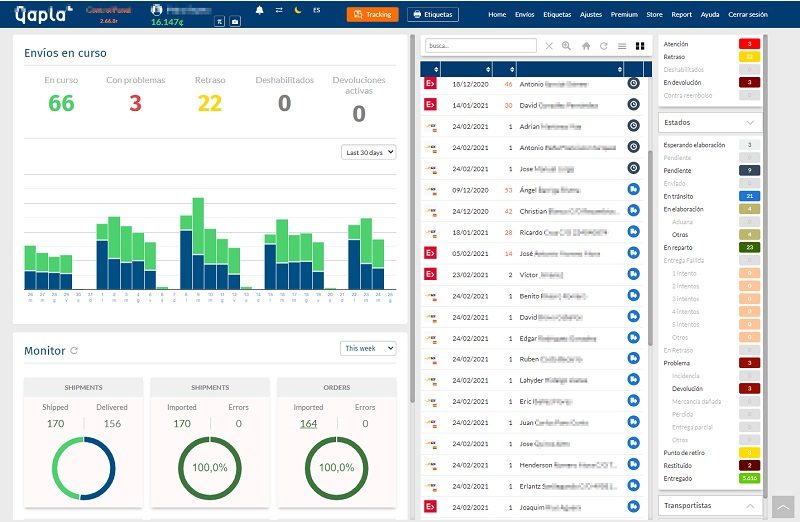This screenshot has width=800, height=522.
Task: Click the yellow 22 Retraso count
Action: click(x=210, y=103)
